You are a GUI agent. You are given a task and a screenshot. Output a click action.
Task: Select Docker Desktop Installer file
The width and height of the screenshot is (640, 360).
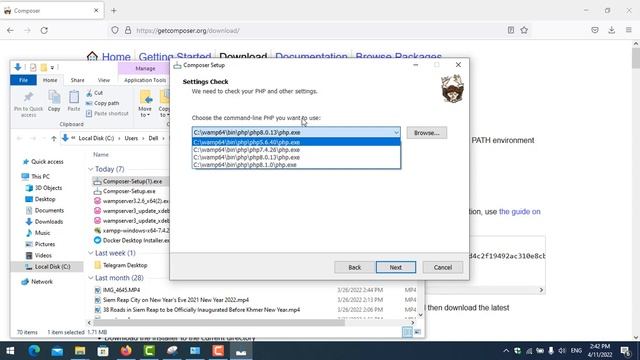point(131,240)
